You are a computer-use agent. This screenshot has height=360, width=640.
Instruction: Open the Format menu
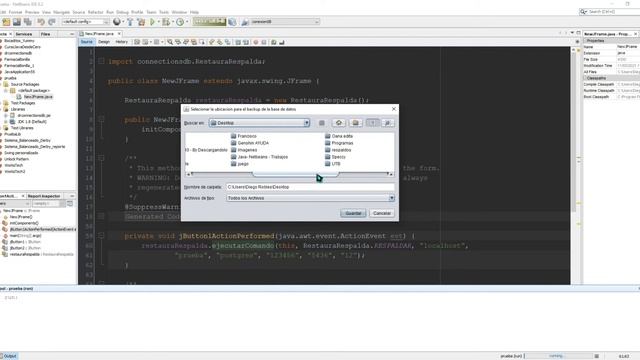15,12
